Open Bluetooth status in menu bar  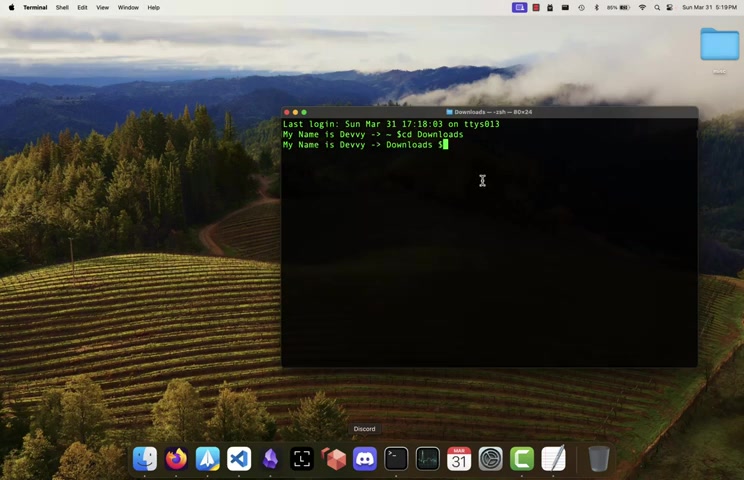point(596,8)
